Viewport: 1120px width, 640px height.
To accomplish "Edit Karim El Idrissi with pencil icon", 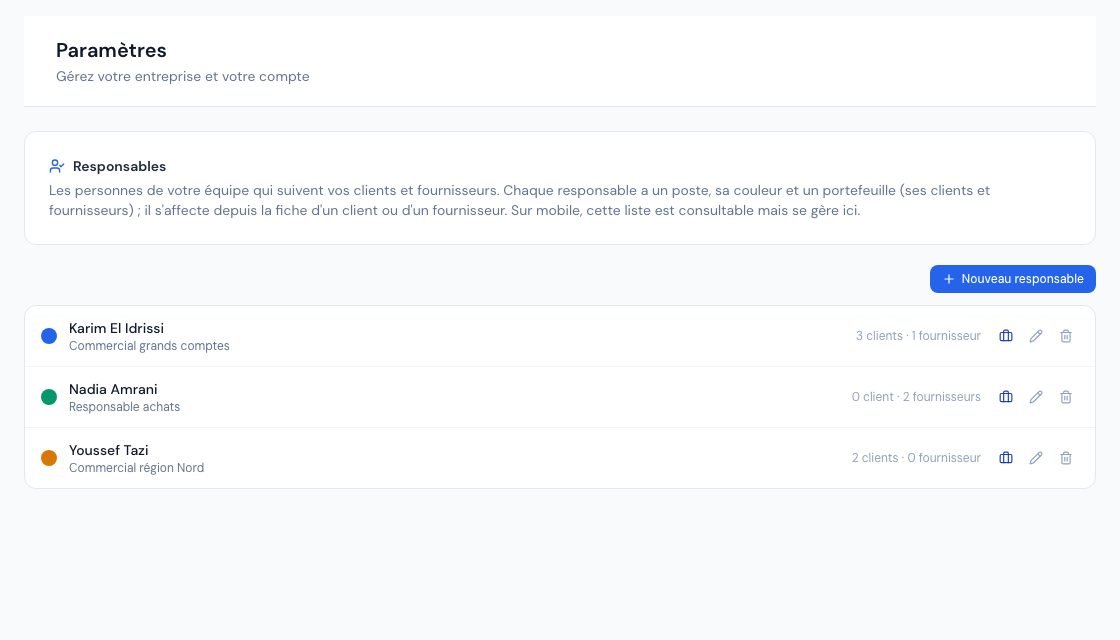I will tap(1036, 336).
